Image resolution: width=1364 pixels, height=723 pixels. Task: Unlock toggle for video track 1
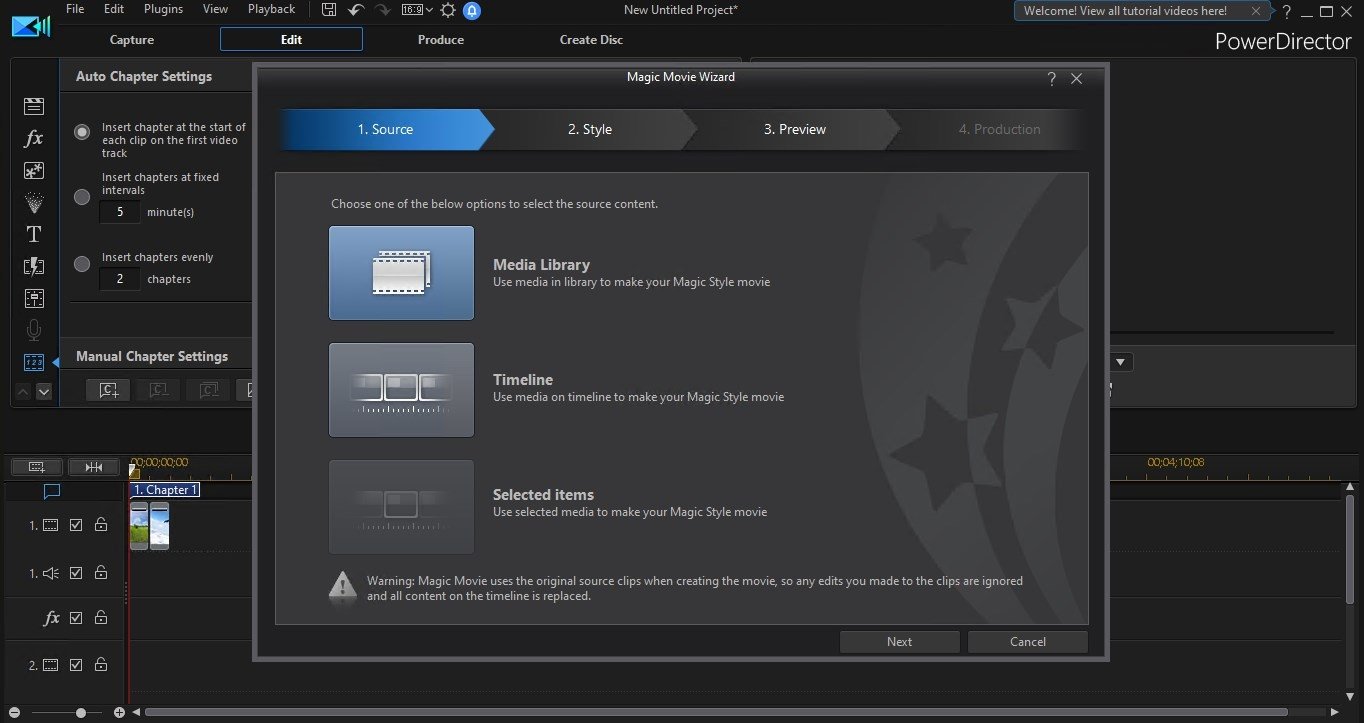[x=101, y=525]
